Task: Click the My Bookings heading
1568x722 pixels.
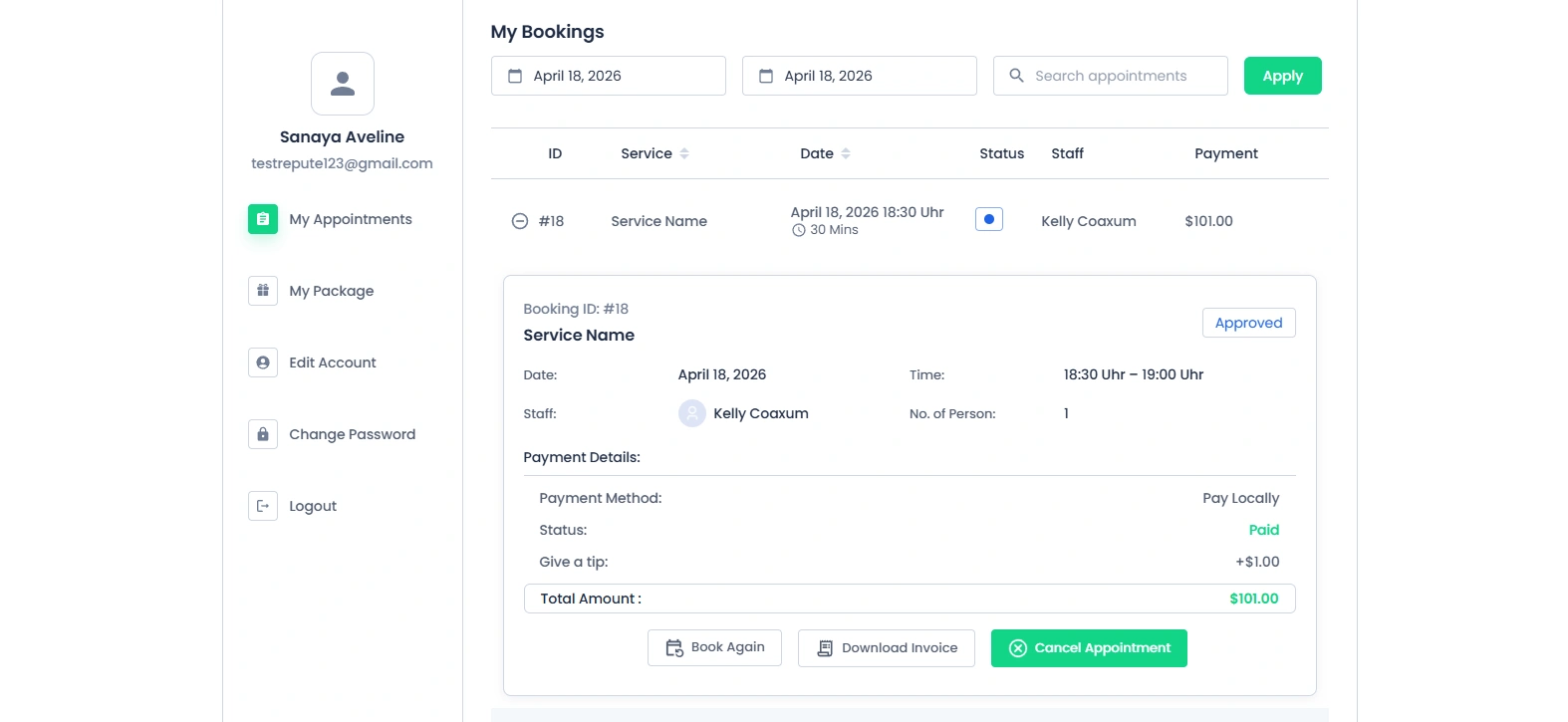Action: [548, 32]
